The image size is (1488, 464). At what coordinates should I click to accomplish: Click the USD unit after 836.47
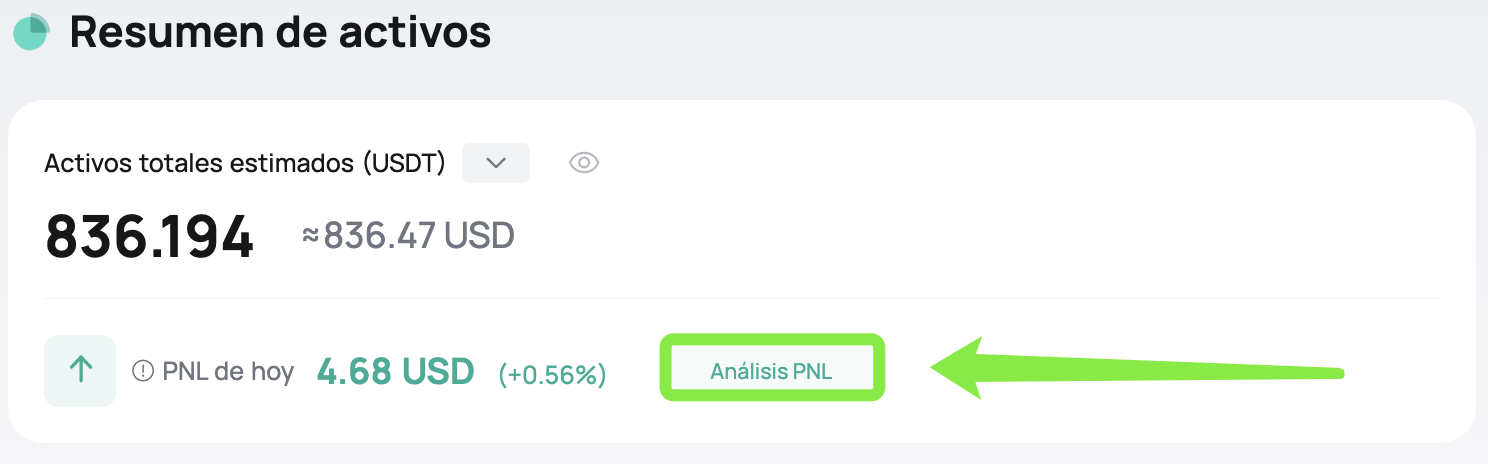click(479, 236)
